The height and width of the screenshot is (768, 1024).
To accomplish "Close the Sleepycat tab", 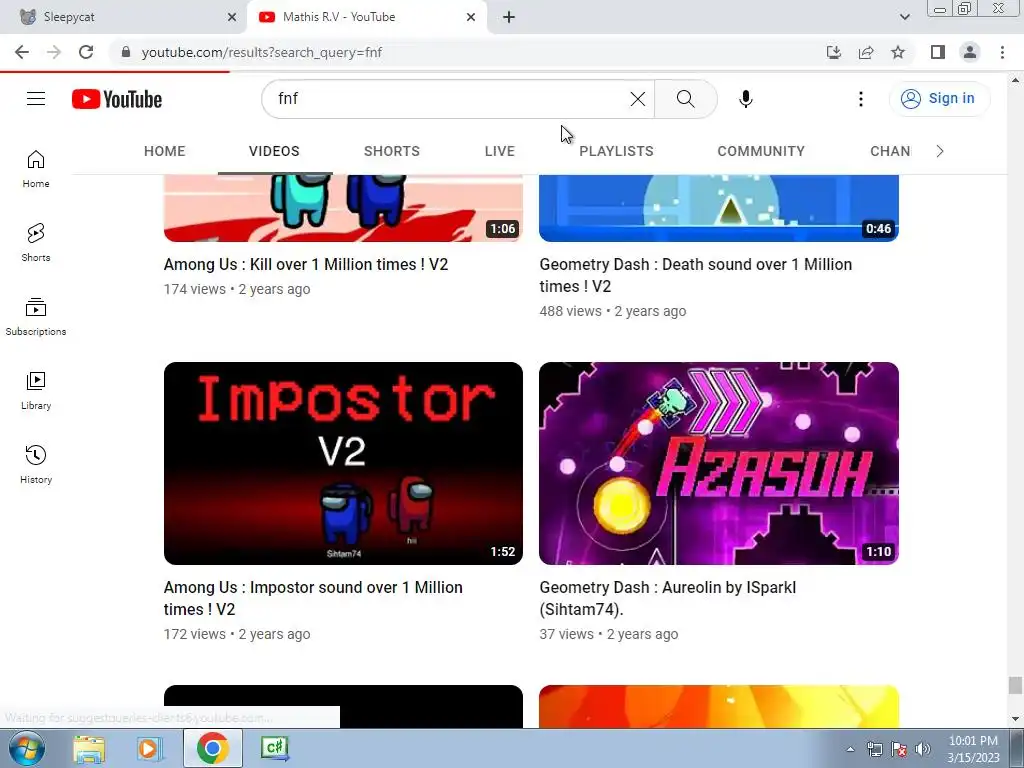I will tap(232, 17).
